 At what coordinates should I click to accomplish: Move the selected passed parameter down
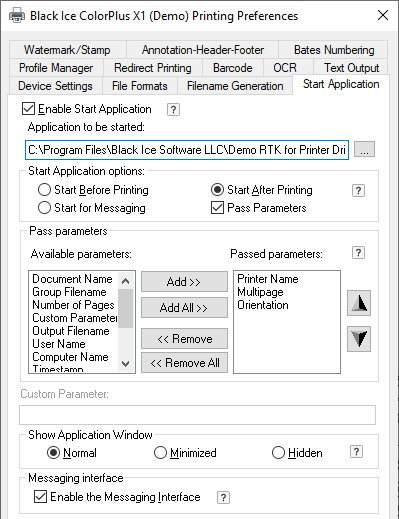(x=359, y=339)
